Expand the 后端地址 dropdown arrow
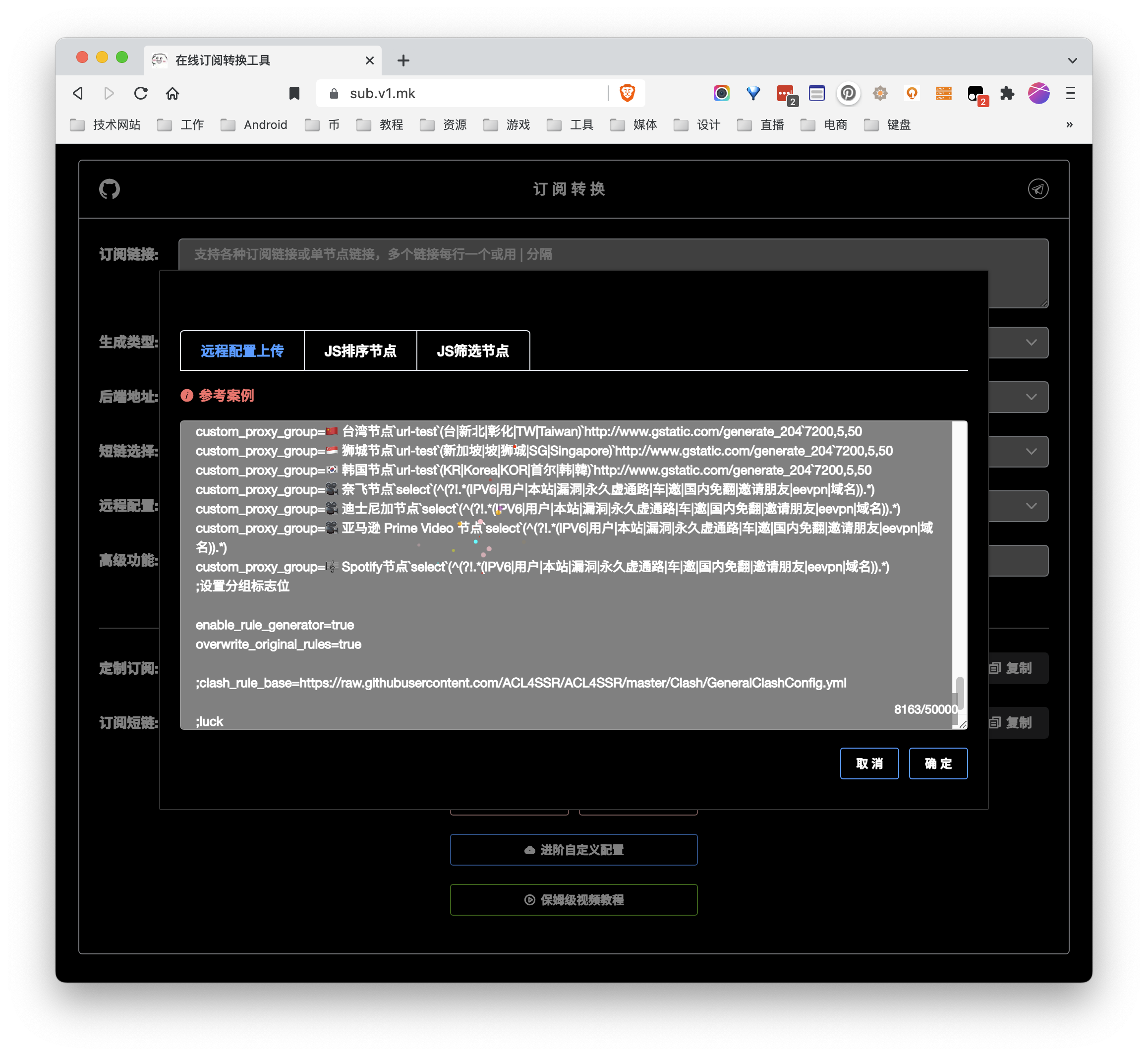The width and height of the screenshot is (1148, 1056). (x=1031, y=397)
